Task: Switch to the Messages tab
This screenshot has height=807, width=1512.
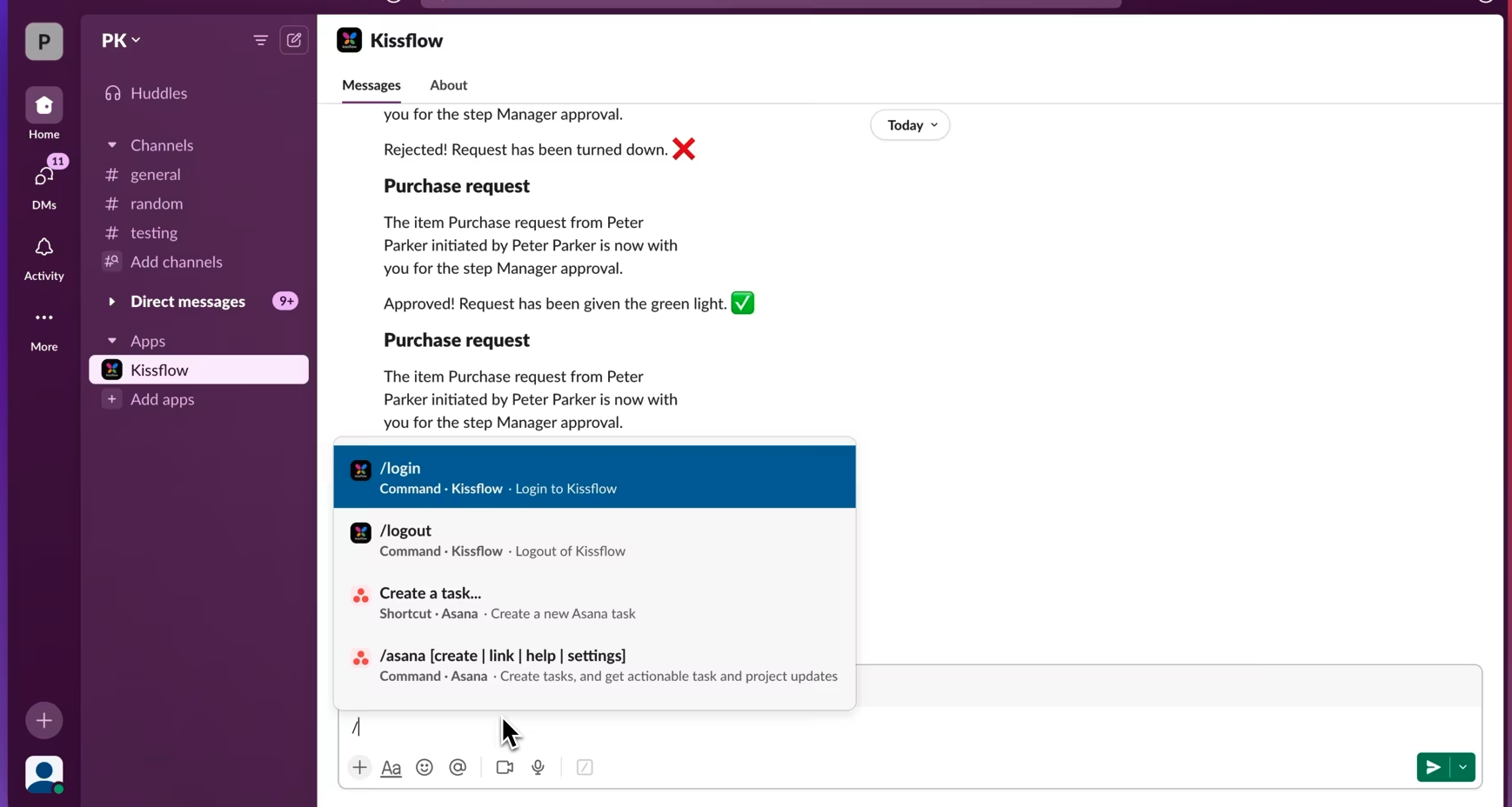Action: coord(371,85)
